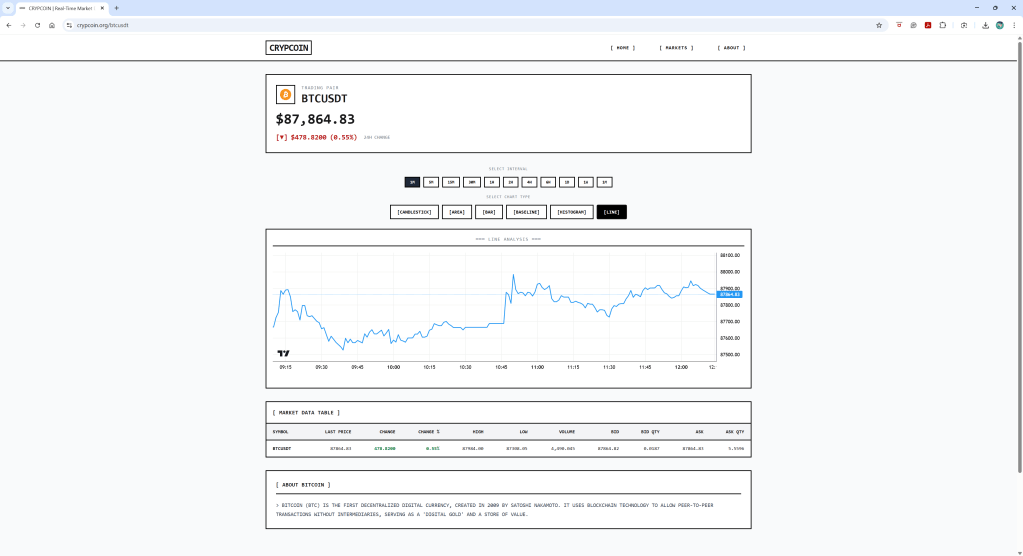
Task: Click the Bitcoin logo icon
Action: [285, 95]
